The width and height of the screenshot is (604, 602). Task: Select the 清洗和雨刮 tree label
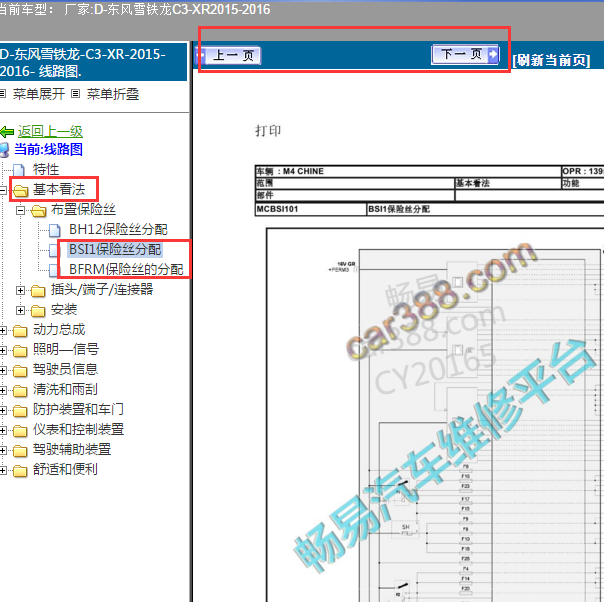[x=65, y=389]
